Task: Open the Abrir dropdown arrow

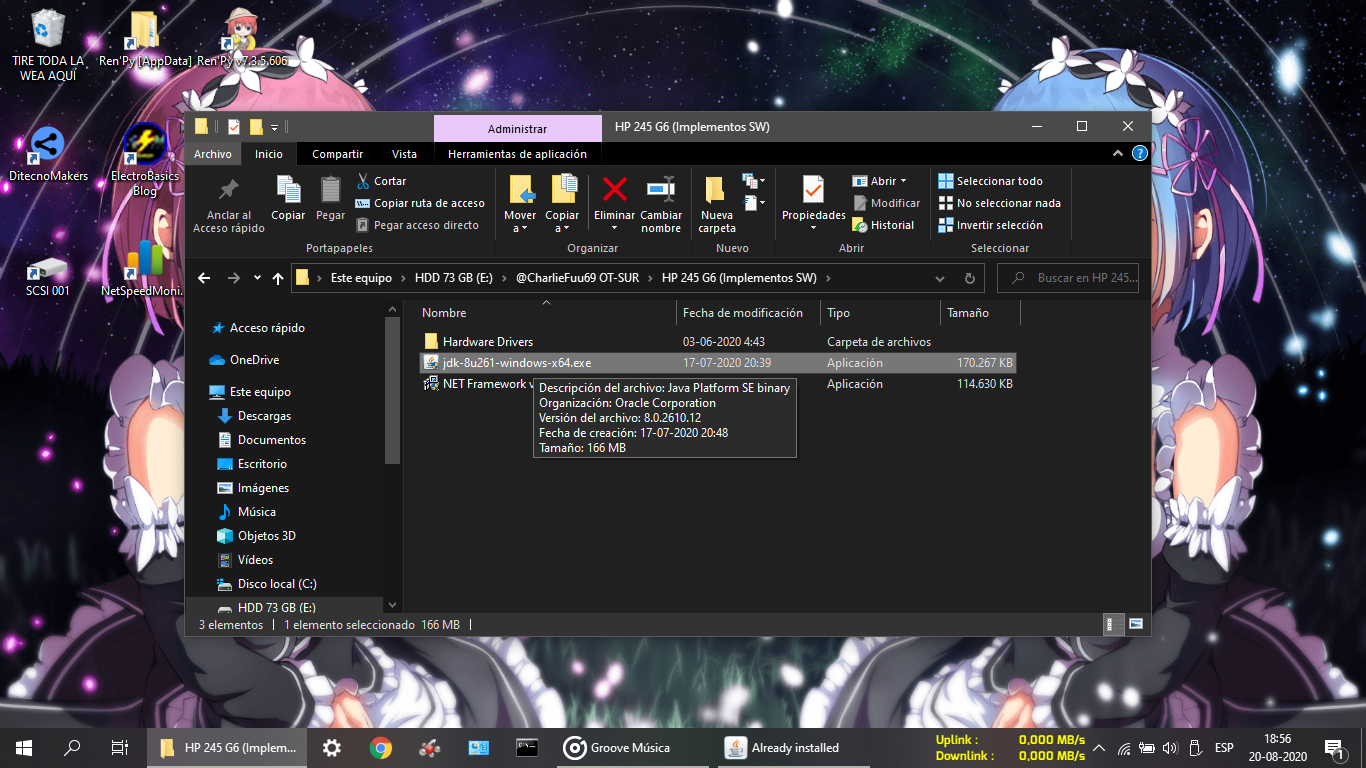Action: 903,181
